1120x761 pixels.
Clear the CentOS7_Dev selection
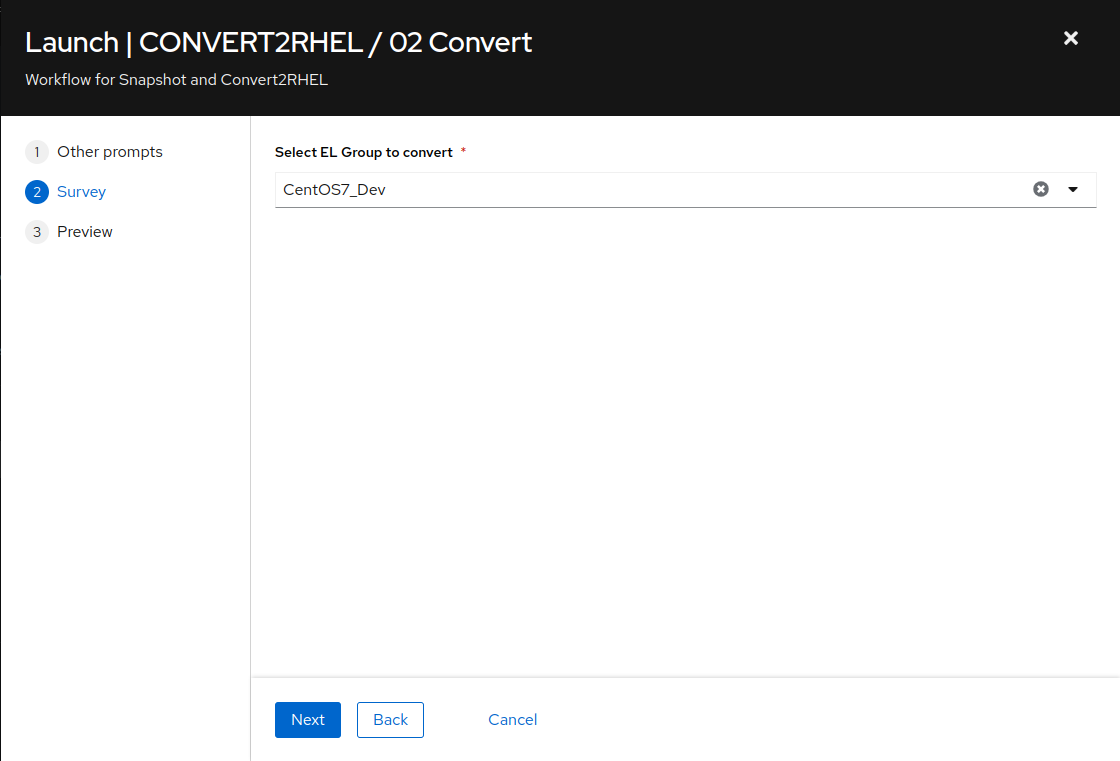[1041, 189]
